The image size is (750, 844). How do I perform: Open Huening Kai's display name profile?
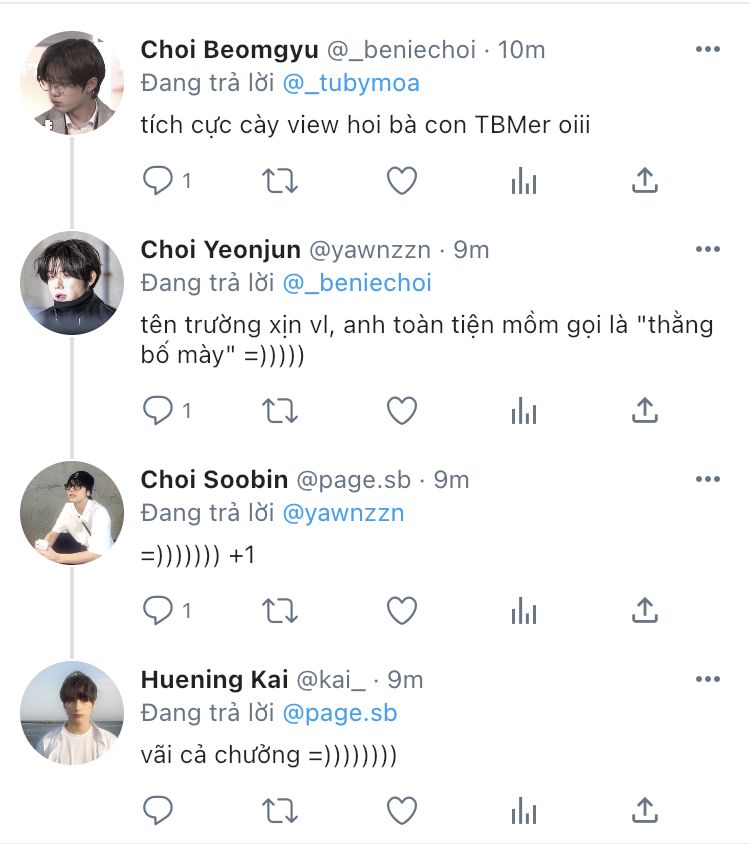pos(206,680)
